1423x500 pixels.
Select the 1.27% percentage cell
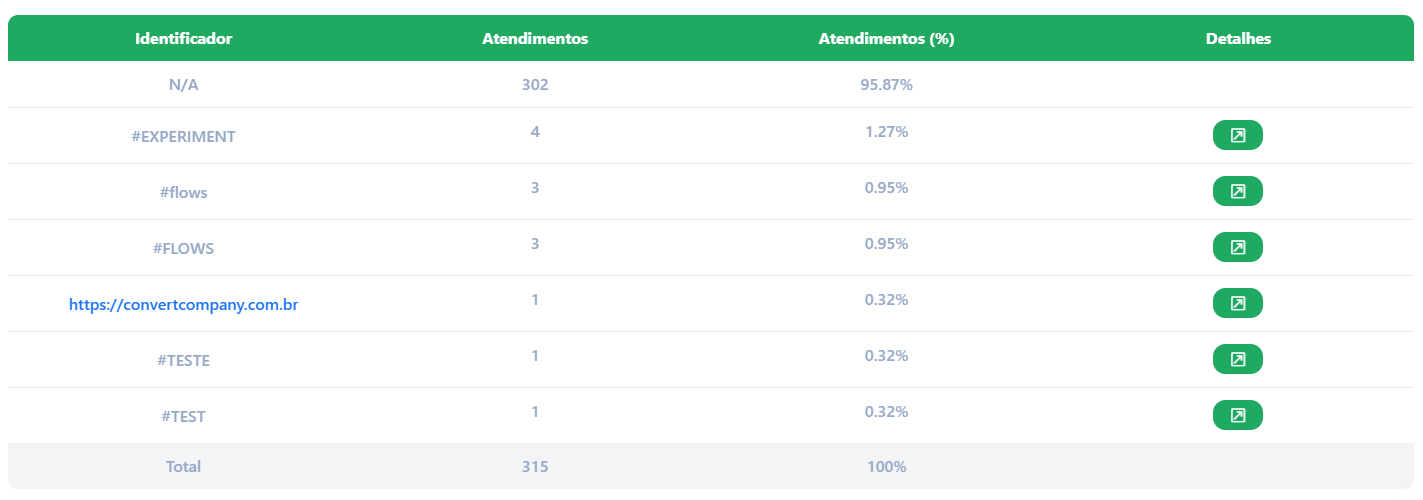pos(887,131)
